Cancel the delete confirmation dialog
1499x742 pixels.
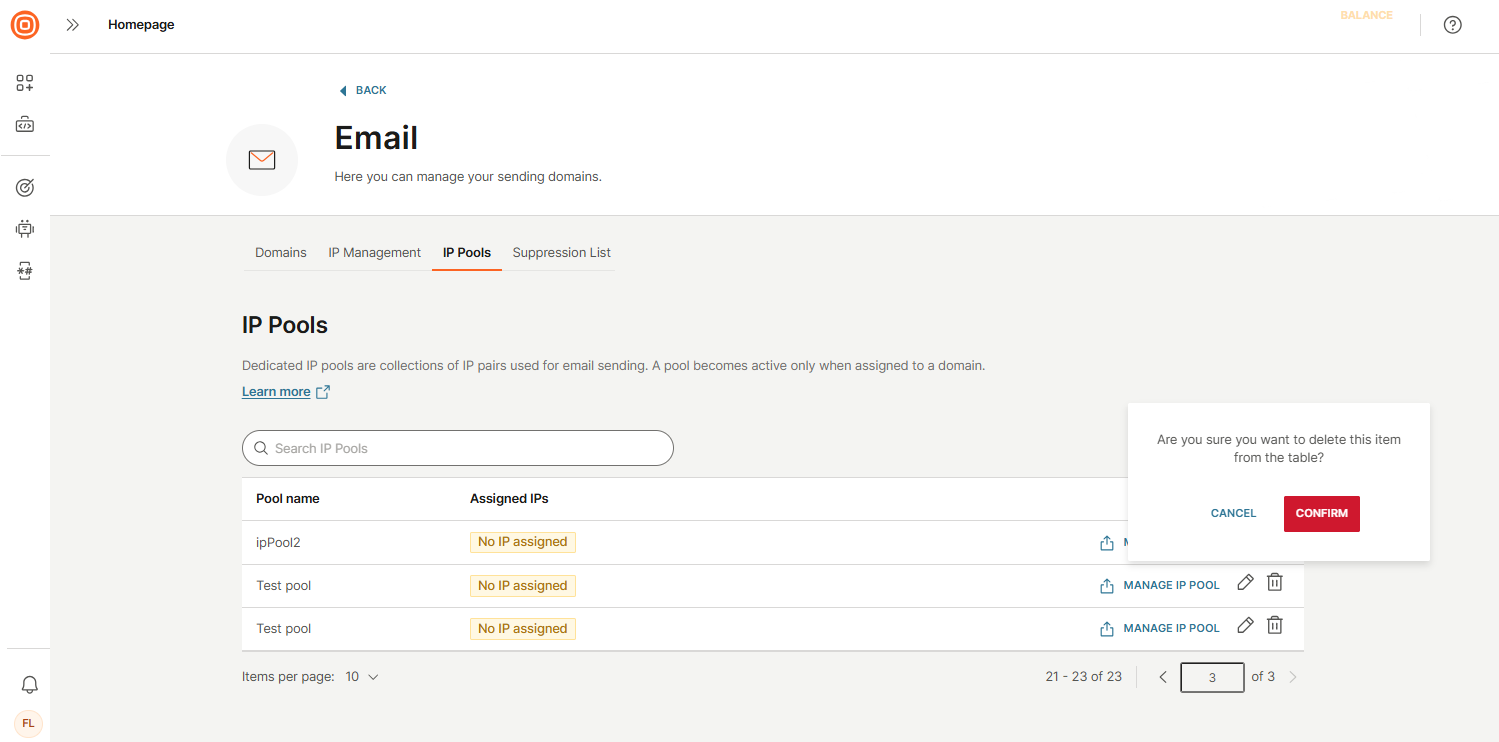[1233, 513]
